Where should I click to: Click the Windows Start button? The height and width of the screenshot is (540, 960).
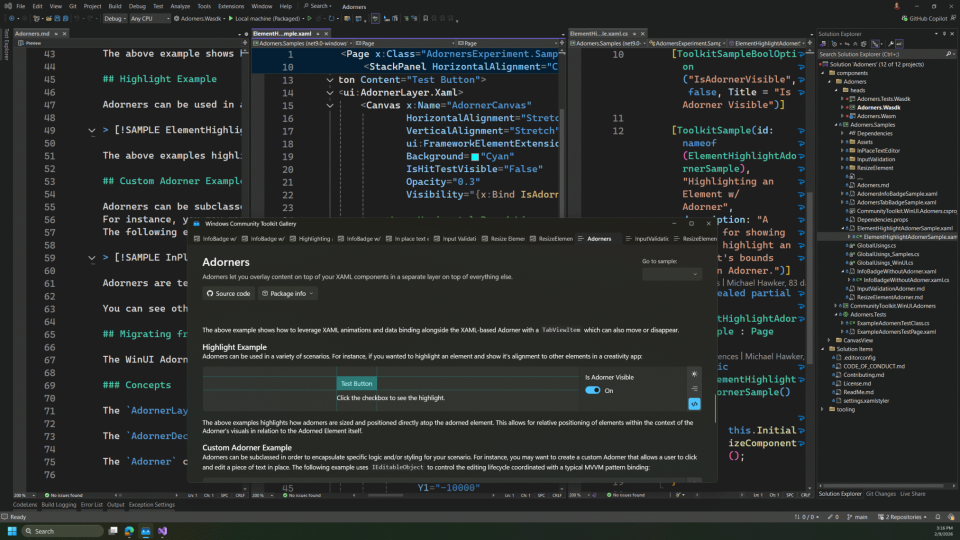click(x=12, y=531)
